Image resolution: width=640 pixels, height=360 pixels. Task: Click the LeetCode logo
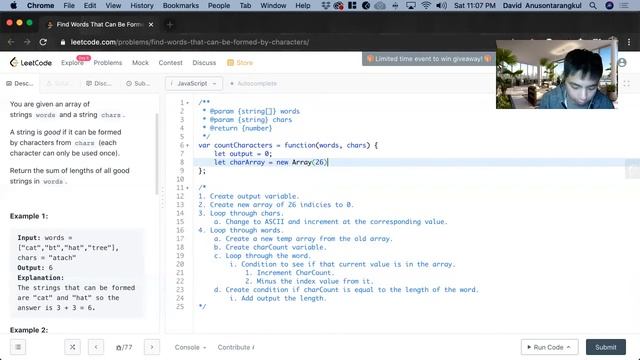pyautogui.click(x=31, y=62)
